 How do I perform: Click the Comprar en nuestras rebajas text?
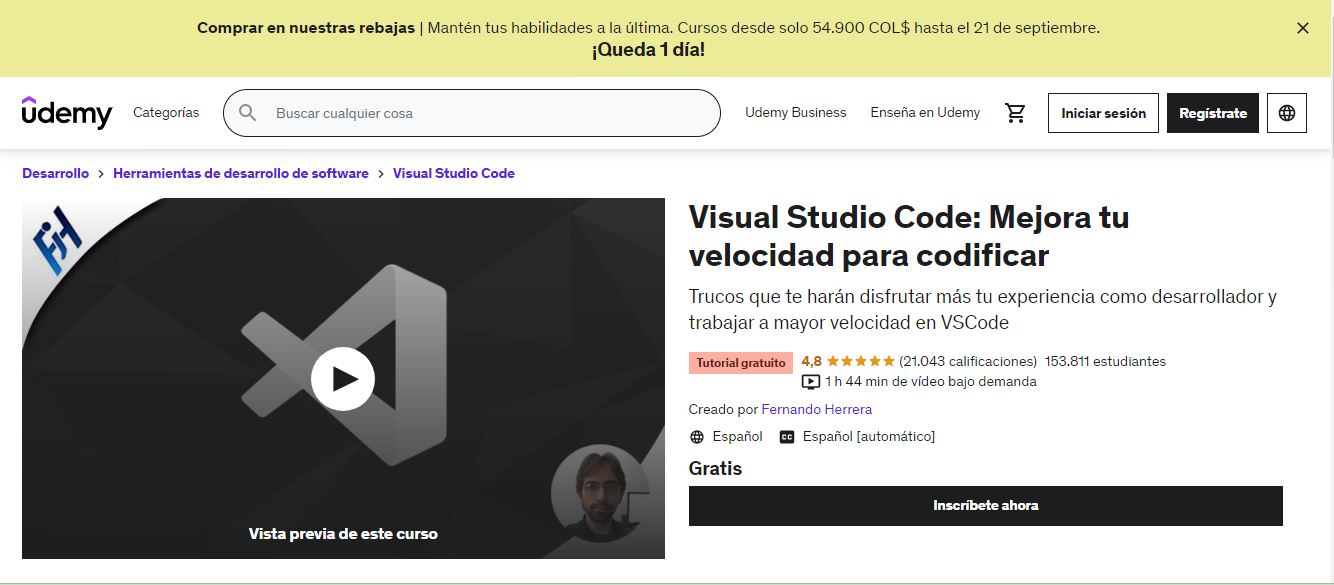pyautogui.click(x=306, y=28)
